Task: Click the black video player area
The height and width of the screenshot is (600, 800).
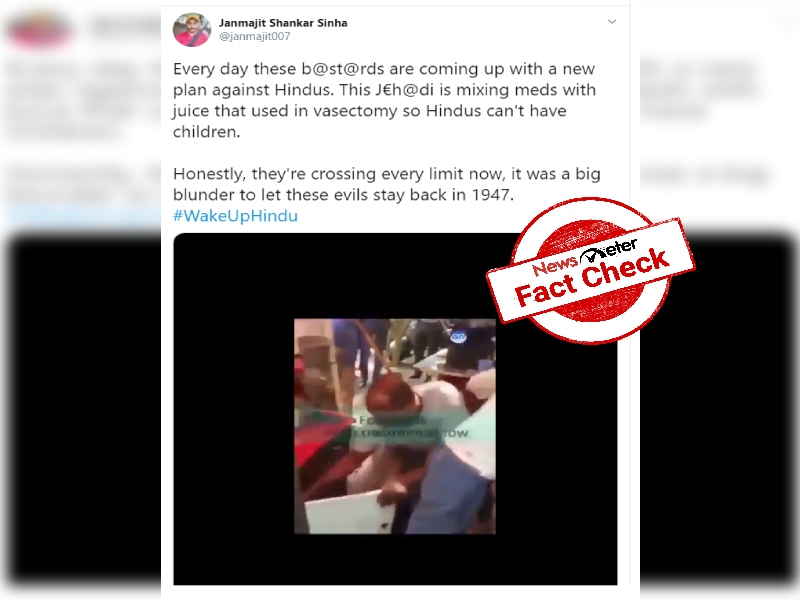Action: pyautogui.click(x=395, y=409)
